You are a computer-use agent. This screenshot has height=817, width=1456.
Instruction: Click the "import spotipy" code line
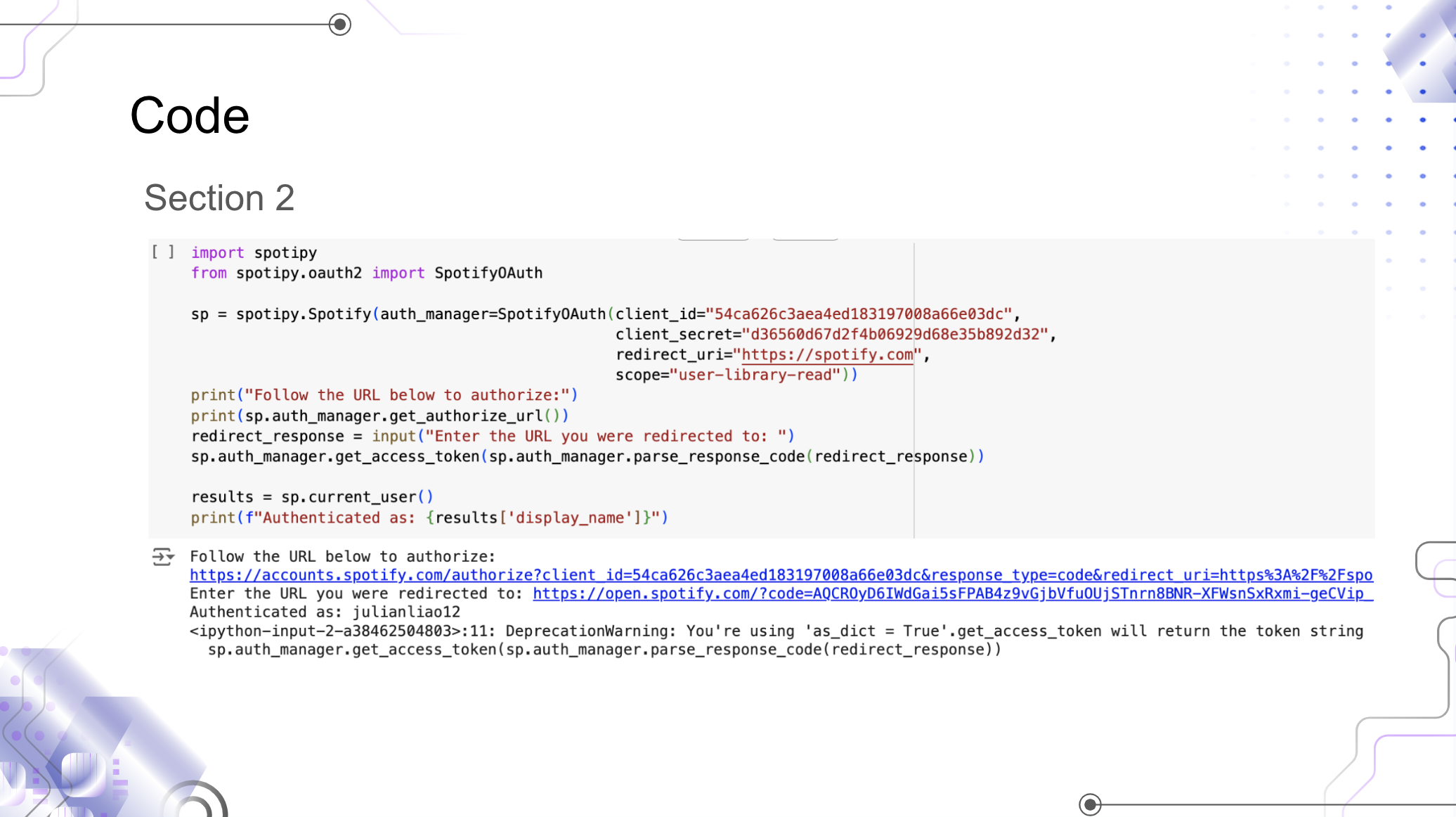[254, 252]
